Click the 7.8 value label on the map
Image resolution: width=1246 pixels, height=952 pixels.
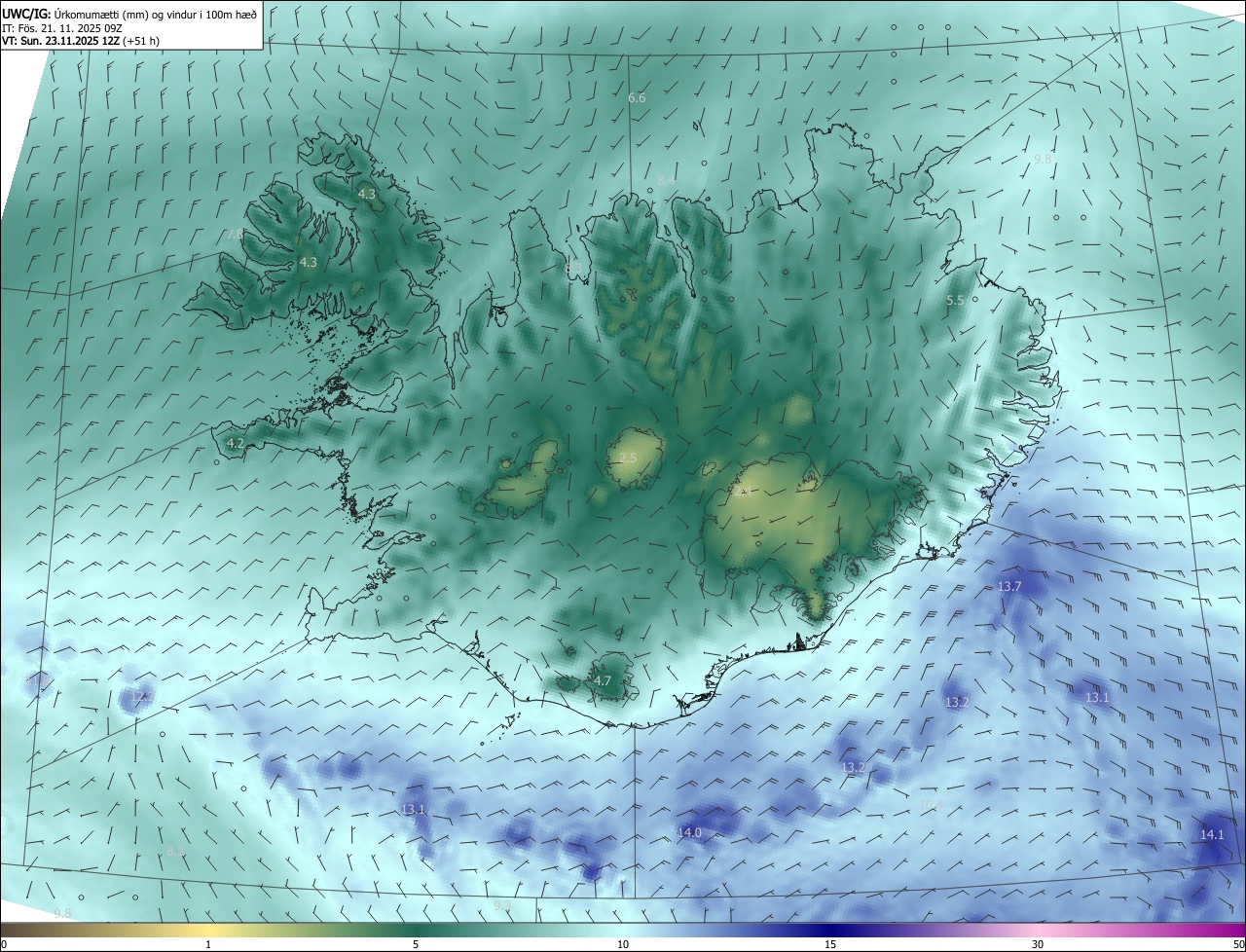(235, 235)
